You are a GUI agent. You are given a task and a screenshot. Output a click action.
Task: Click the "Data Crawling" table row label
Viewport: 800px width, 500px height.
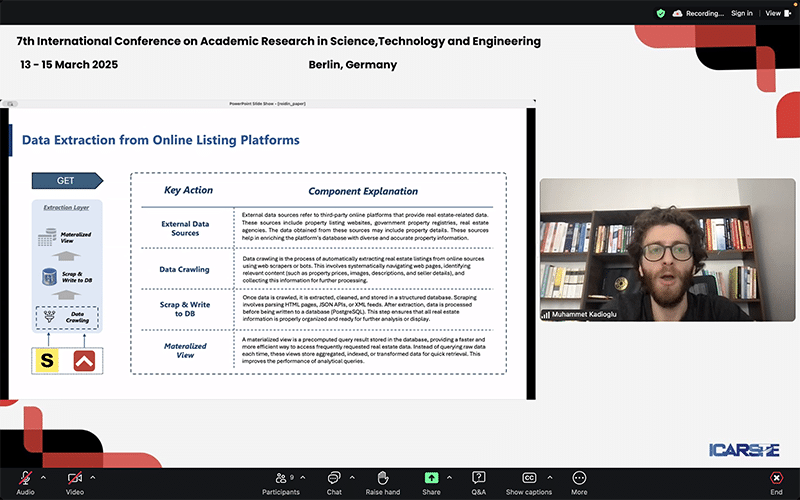184,269
